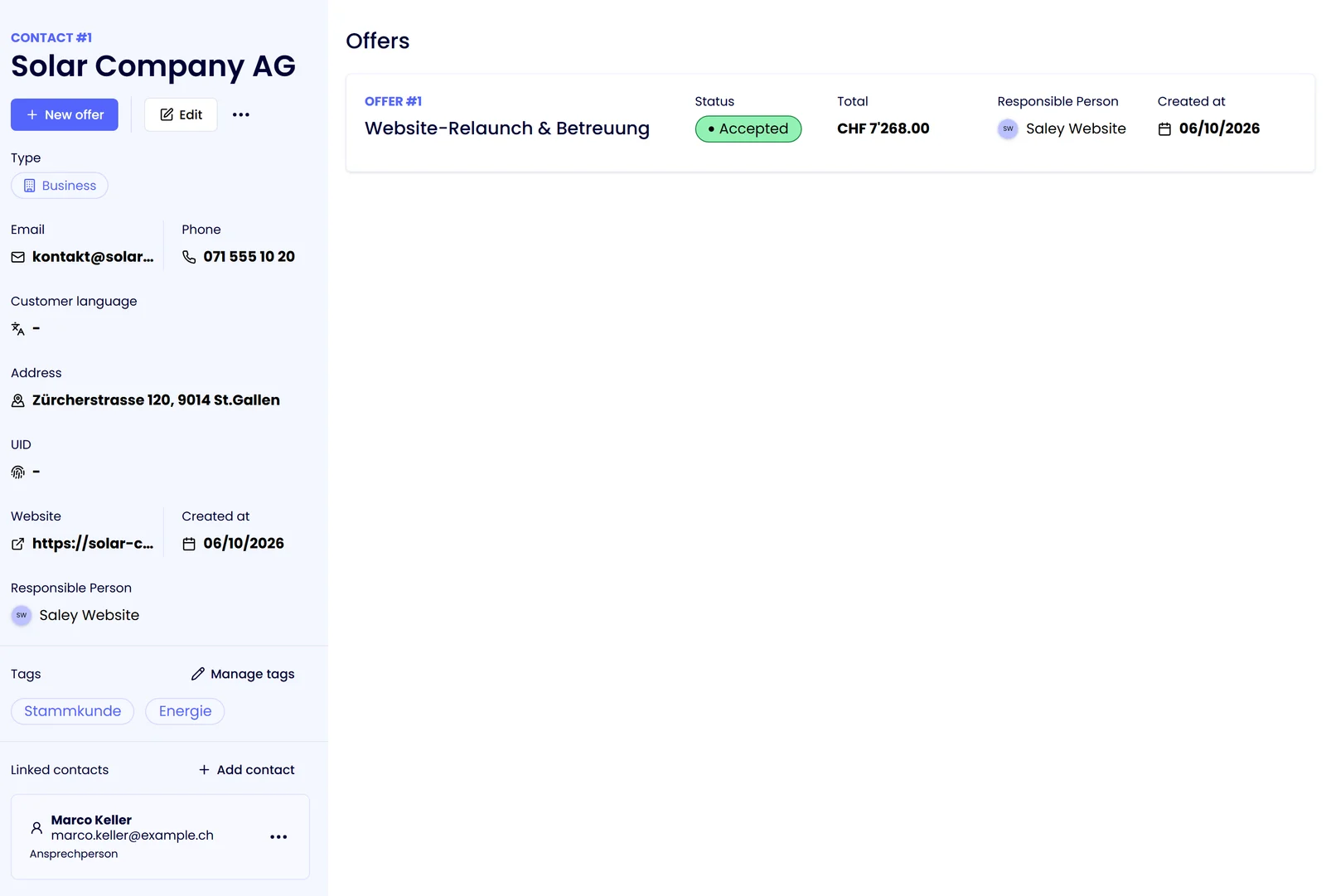The height and width of the screenshot is (896, 1326).
Task: Select offer created date 06/10/2026
Action: click(x=1219, y=128)
